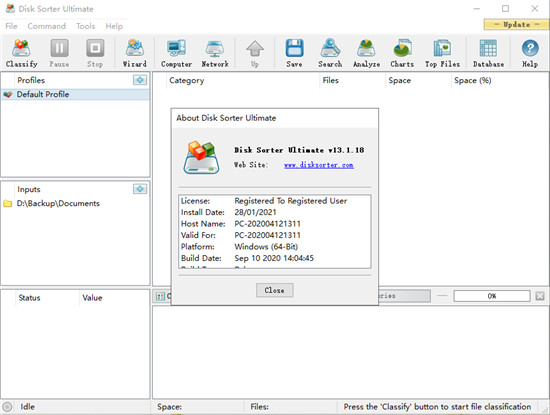The height and width of the screenshot is (415, 550).
Task: Click the status bar Classify hint message
Action: pyautogui.click(x=437, y=407)
